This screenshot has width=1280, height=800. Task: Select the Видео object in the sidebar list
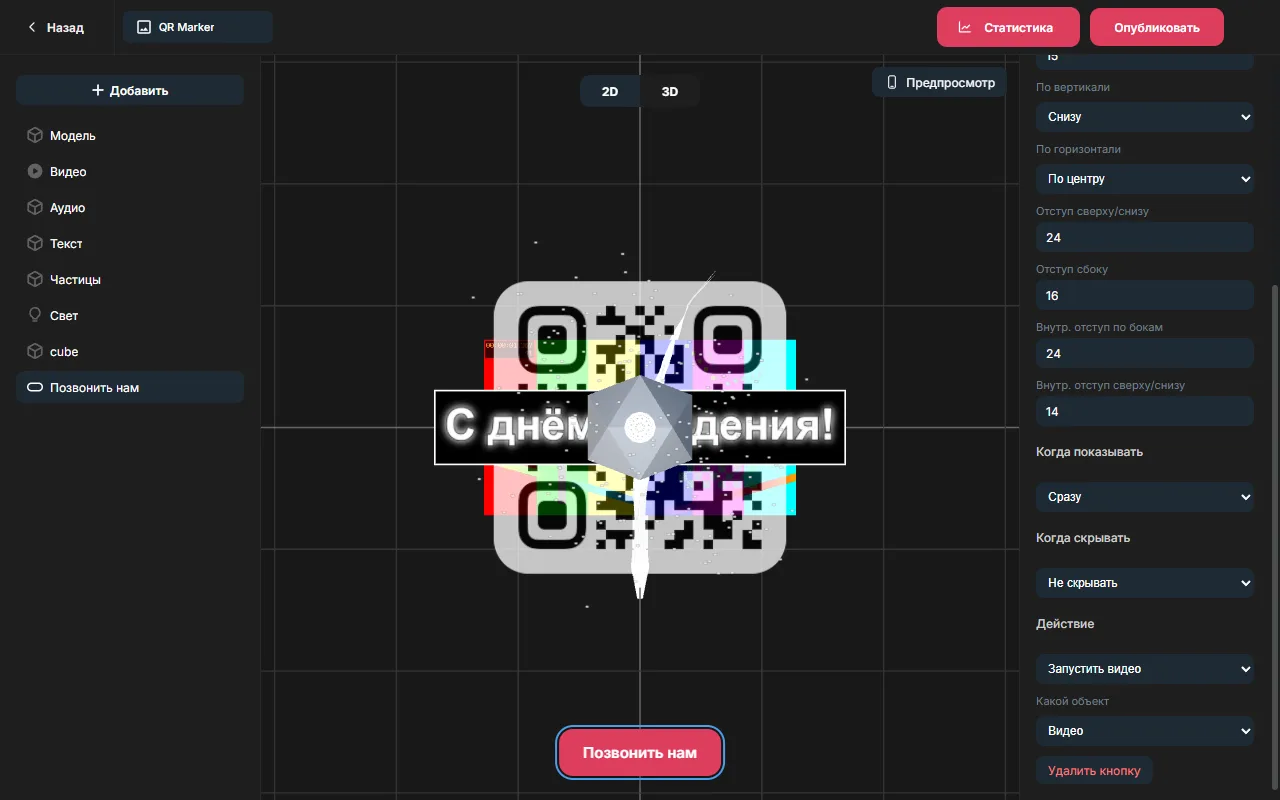coord(130,171)
